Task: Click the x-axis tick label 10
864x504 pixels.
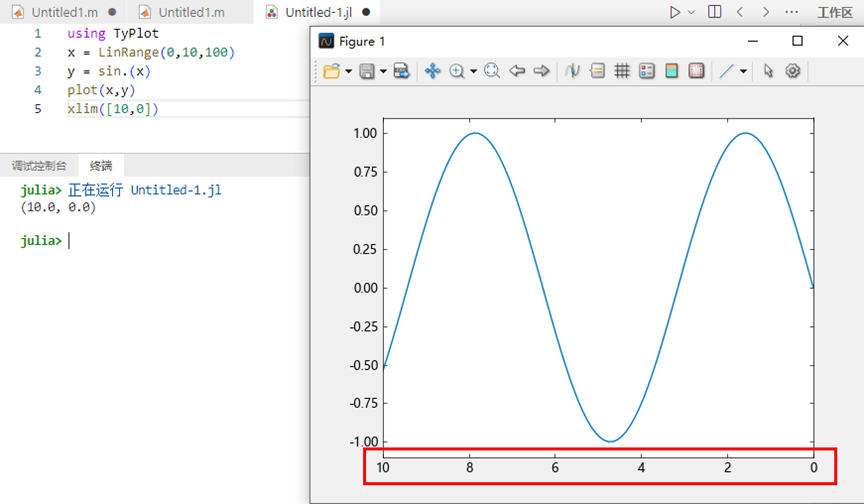Action: (x=383, y=468)
